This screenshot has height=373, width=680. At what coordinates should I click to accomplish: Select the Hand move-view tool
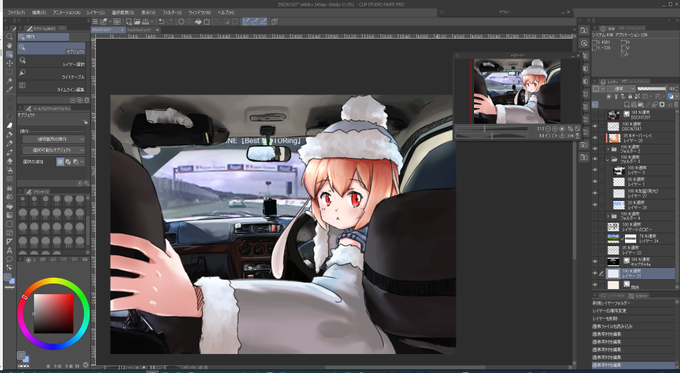pos(10,46)
